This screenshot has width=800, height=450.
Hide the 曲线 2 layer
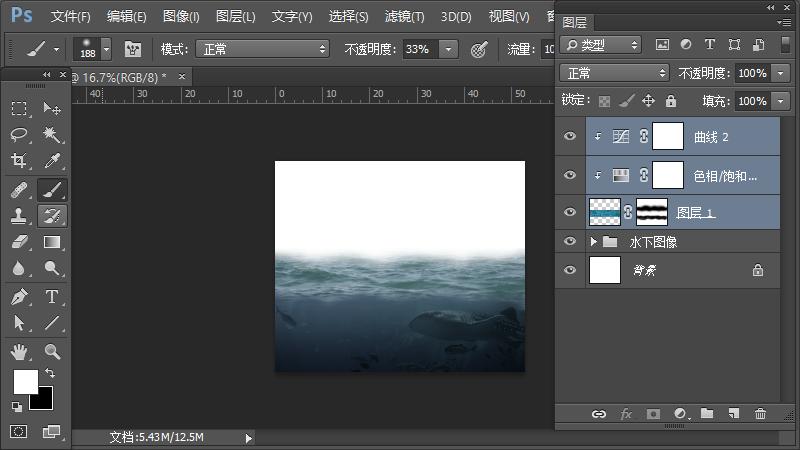coord(570,136)
